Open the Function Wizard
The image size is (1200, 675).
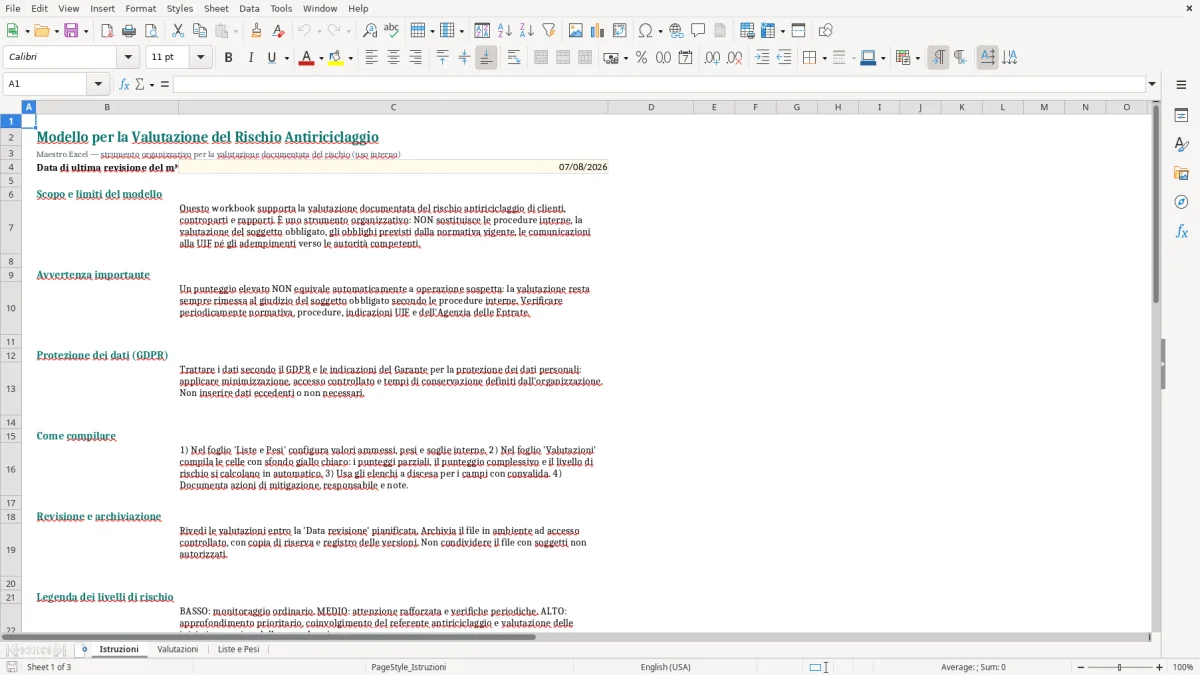tap(124, 84)
